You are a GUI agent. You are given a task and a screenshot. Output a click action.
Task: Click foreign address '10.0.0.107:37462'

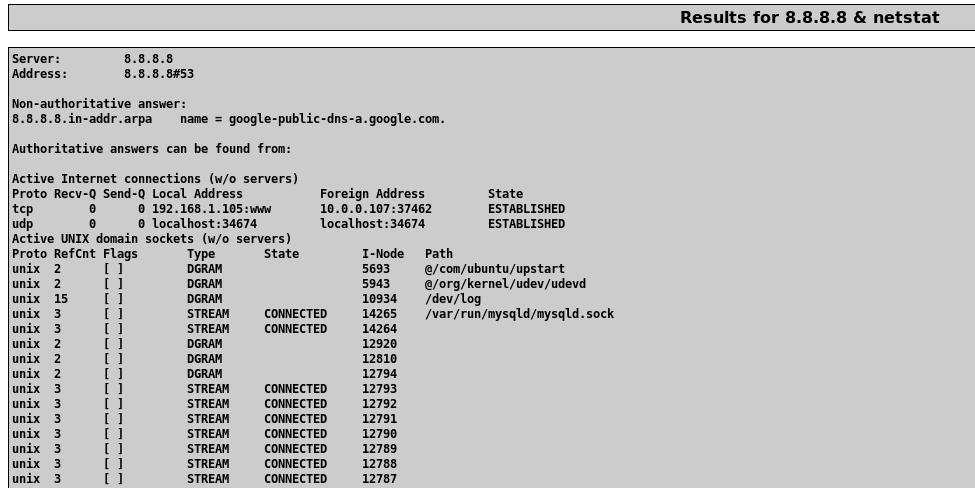coord(376,209)
